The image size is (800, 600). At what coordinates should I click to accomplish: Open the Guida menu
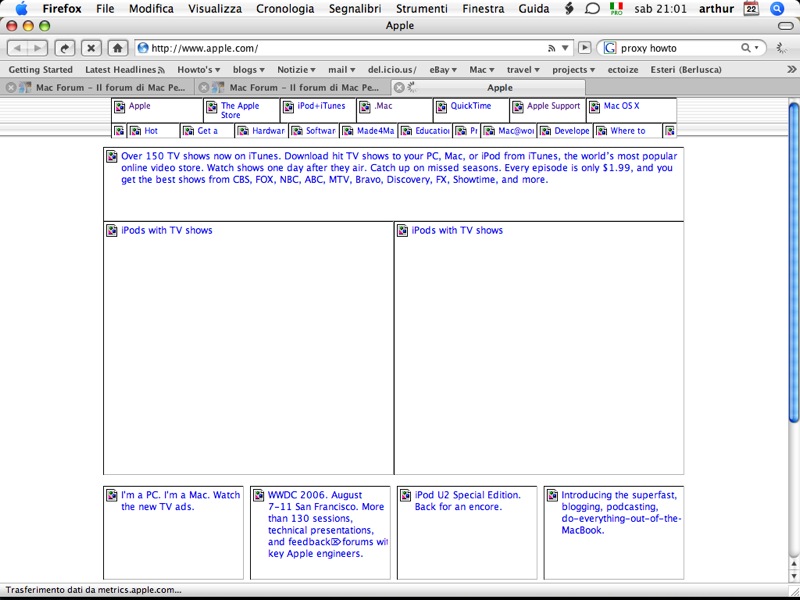click(x=534, y=9)
